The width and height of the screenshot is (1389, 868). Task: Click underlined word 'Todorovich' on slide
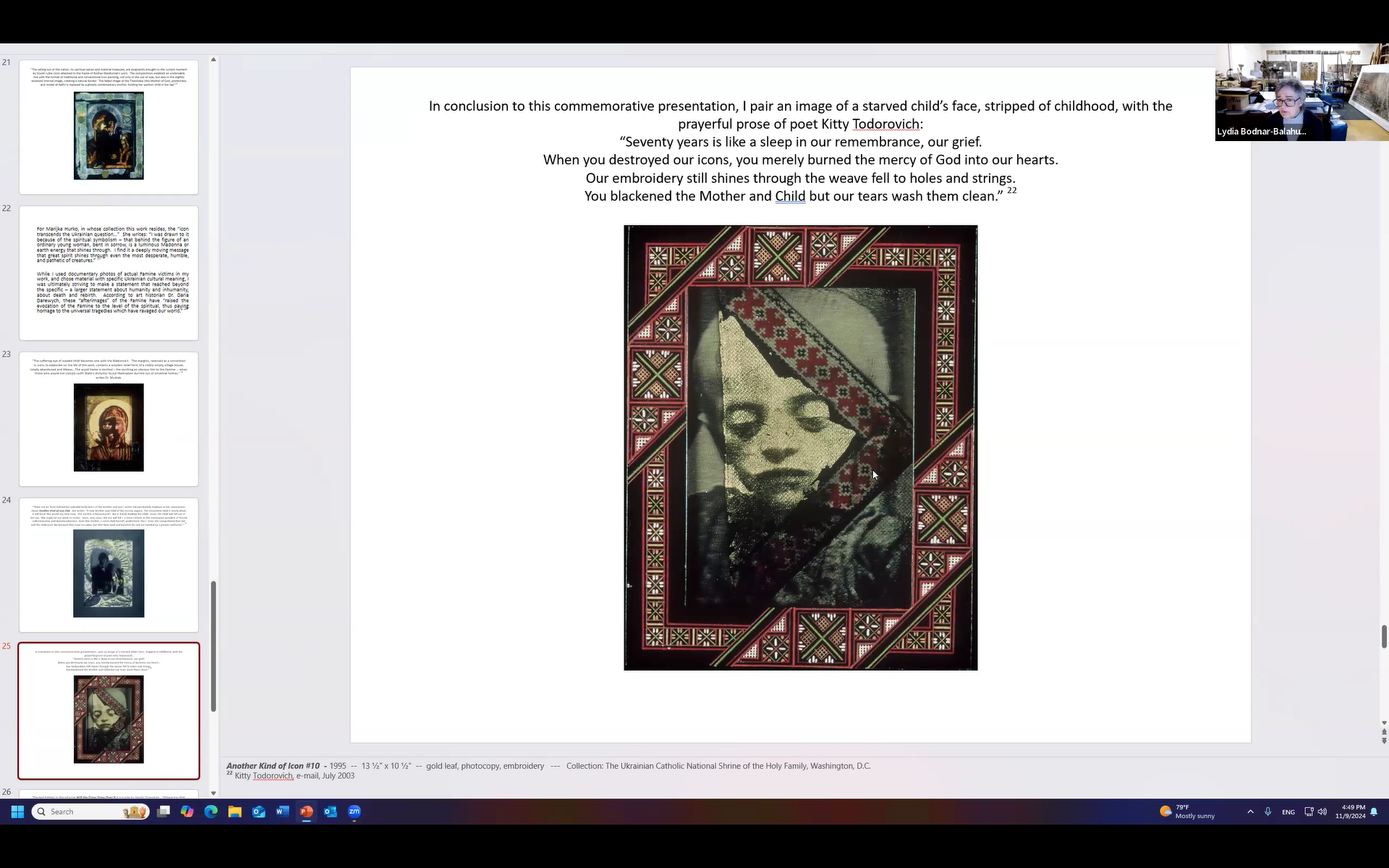click(885, 124)
